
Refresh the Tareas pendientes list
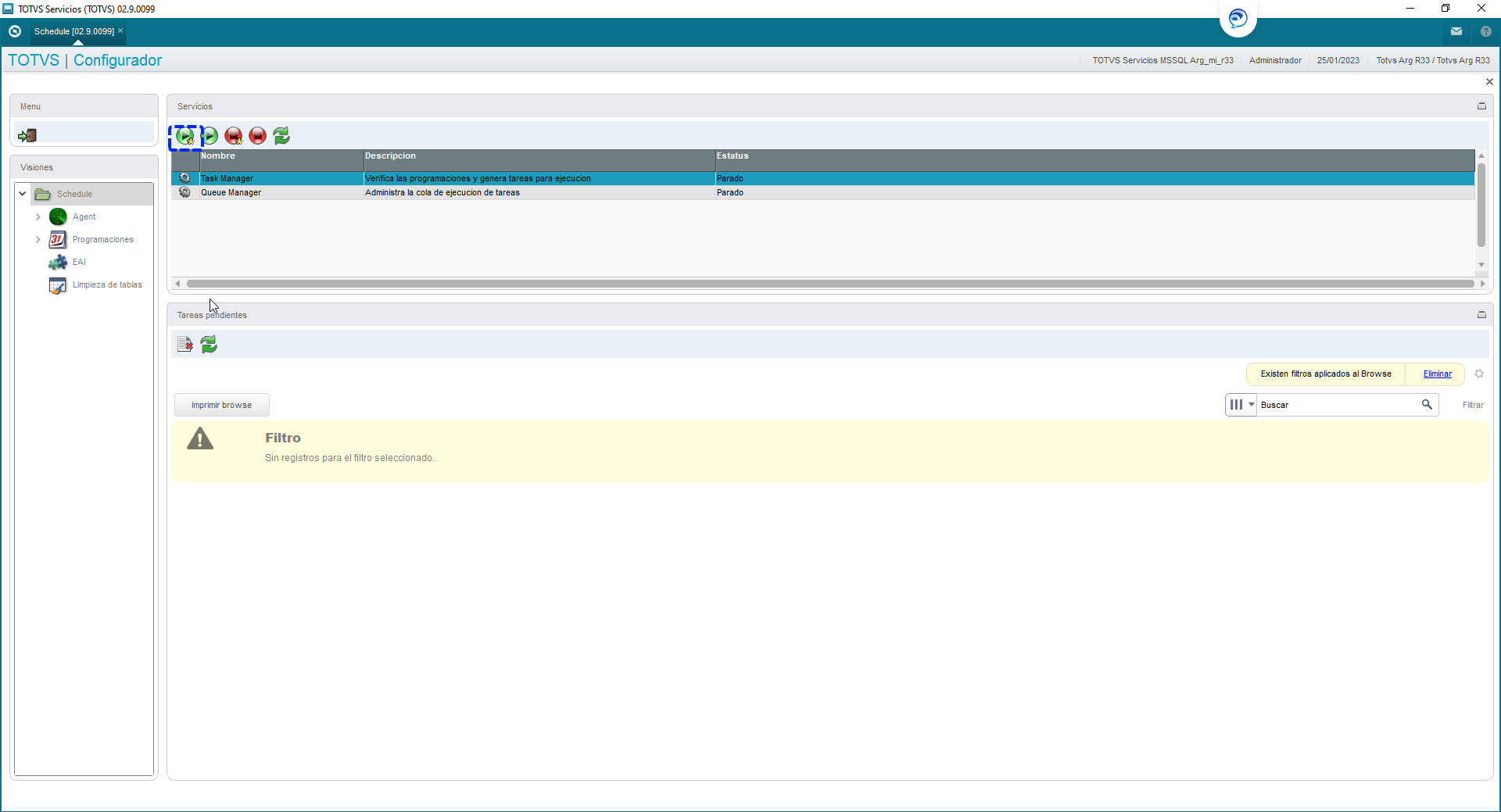point(209,344)
